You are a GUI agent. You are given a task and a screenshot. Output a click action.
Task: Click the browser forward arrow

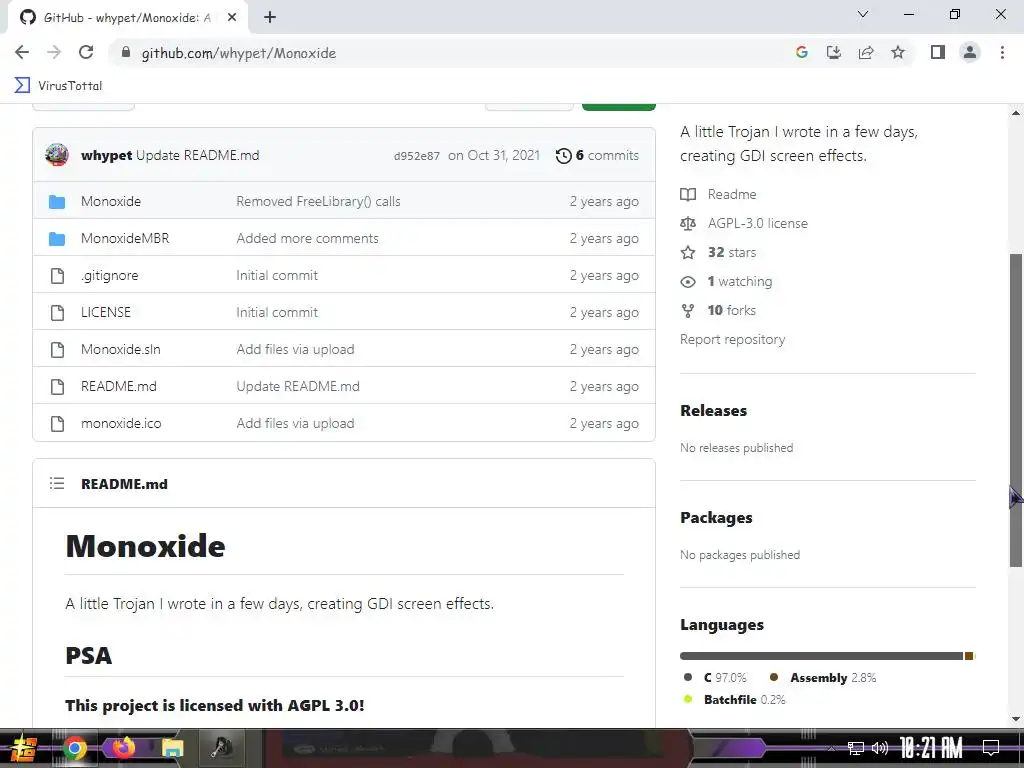click(x=54, y=52)
